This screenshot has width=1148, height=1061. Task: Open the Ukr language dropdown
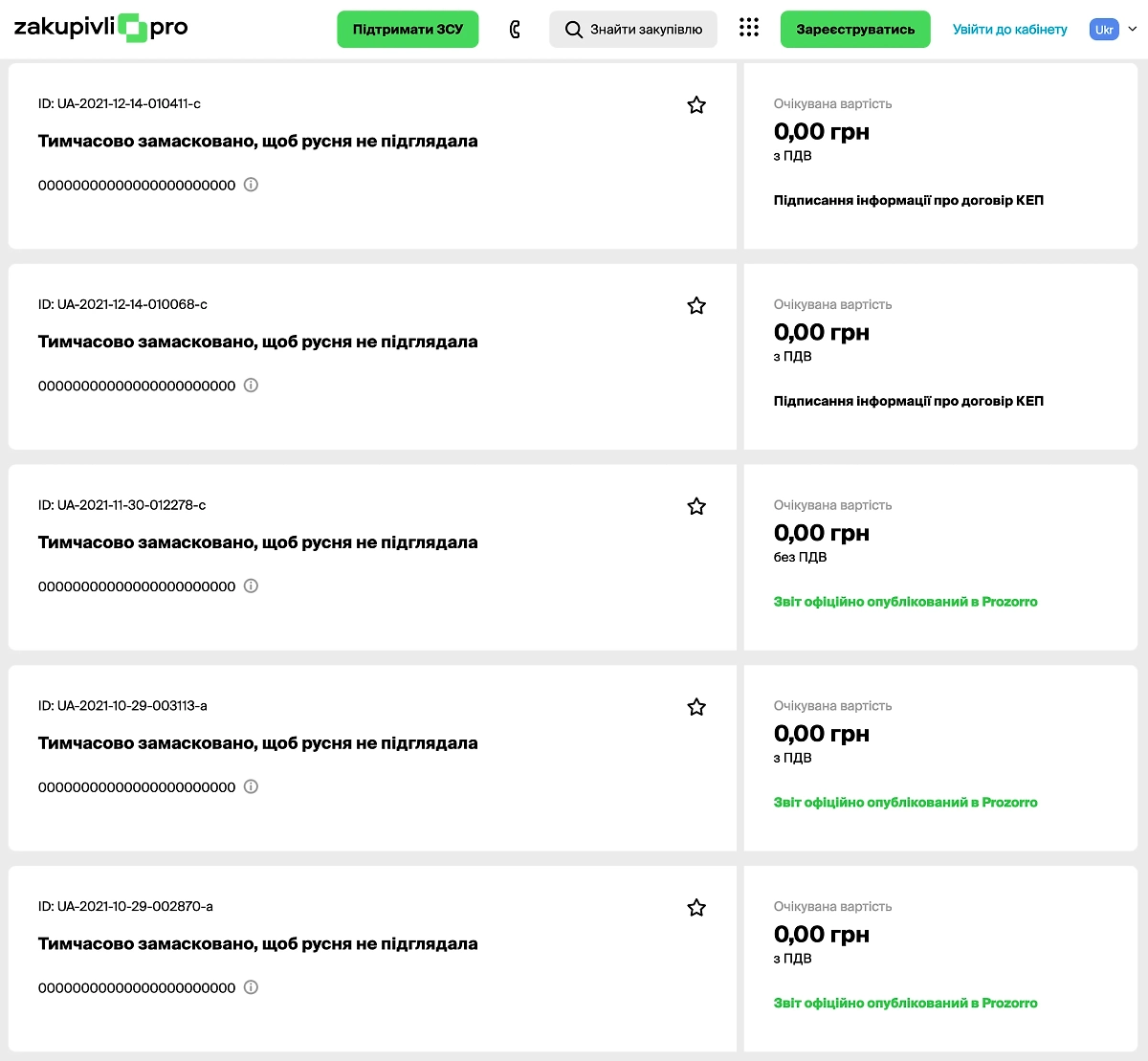[1113, 30]
